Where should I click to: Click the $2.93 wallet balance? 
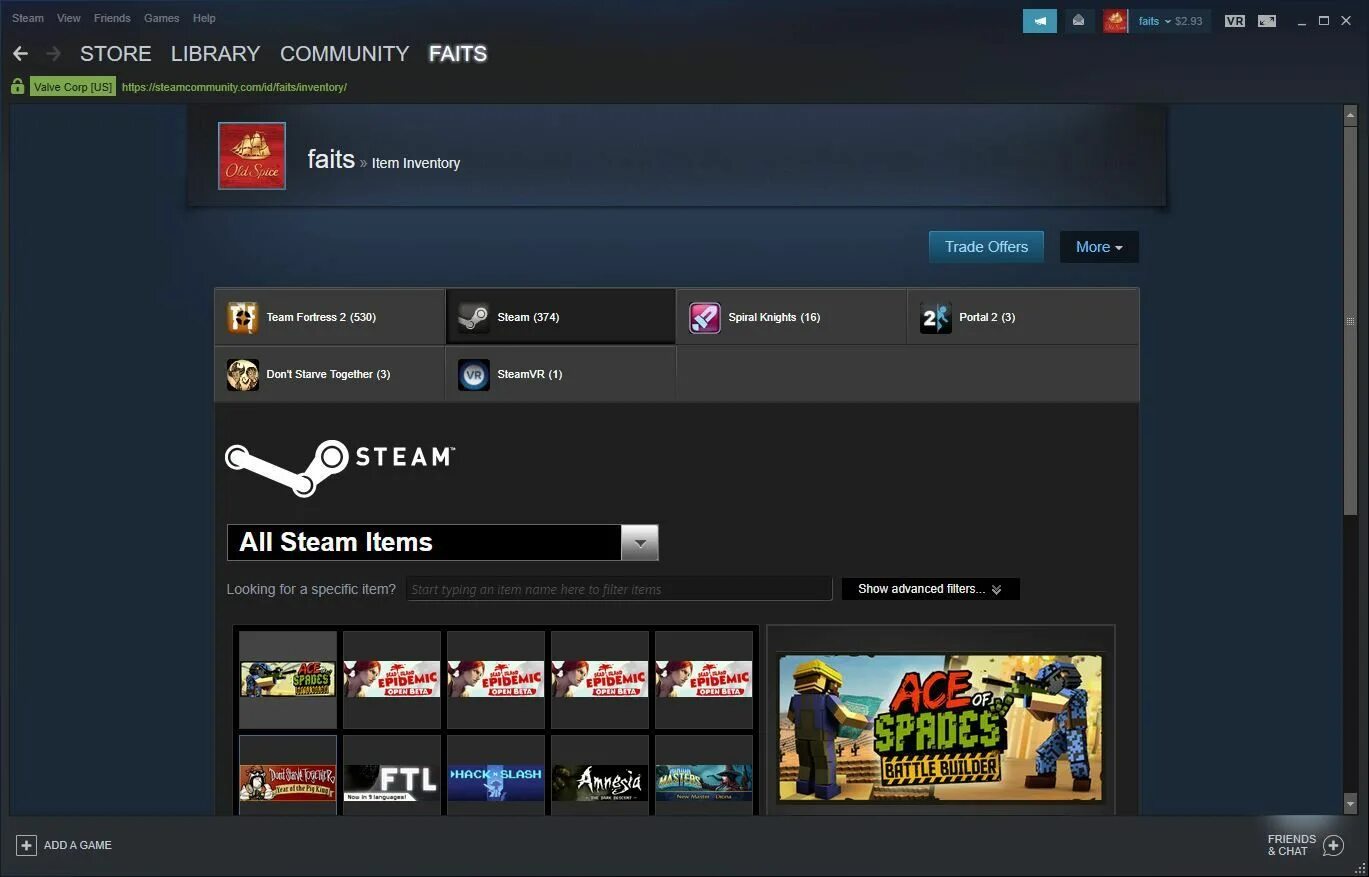1189,21
